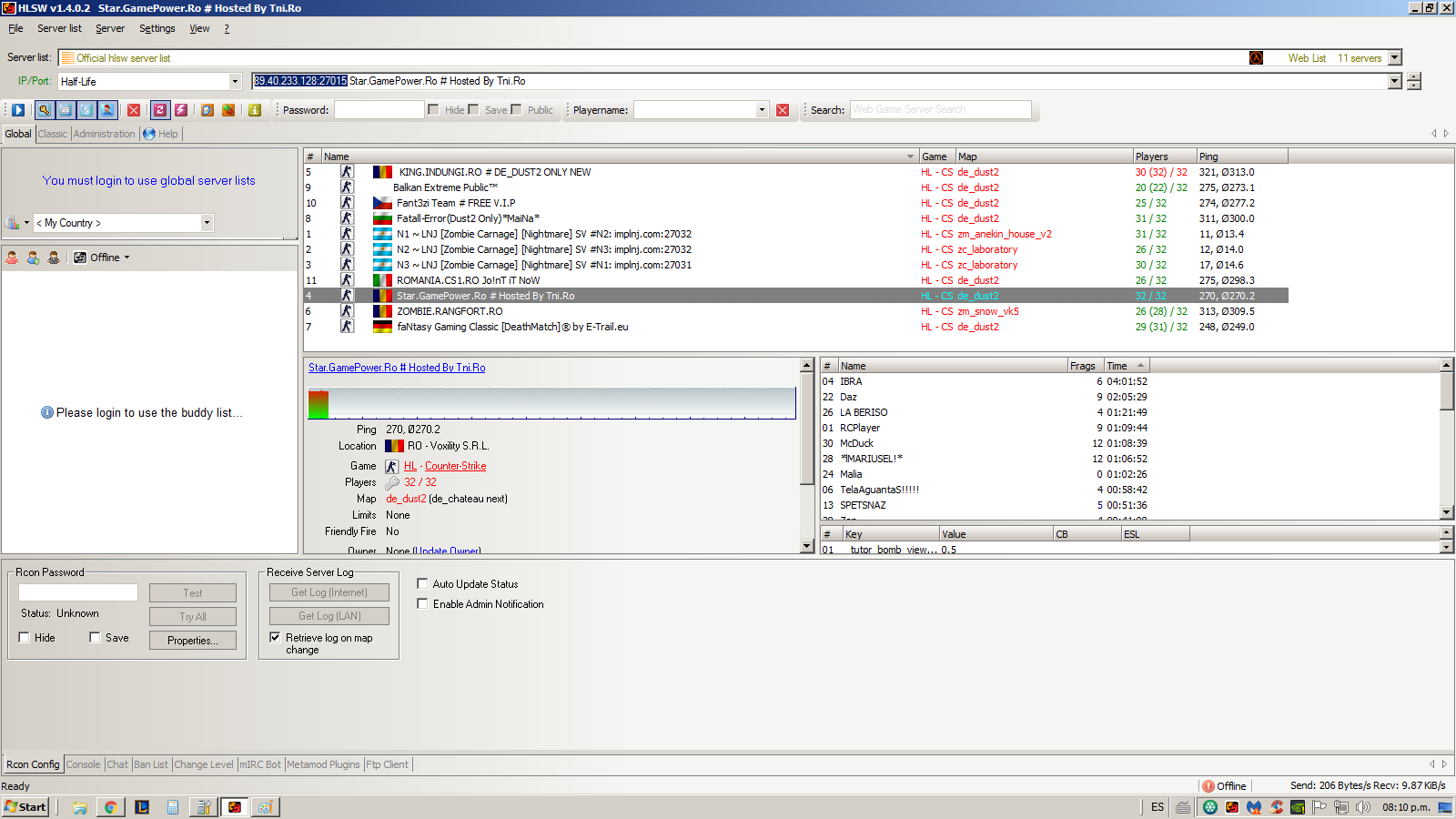This screenshot has width=1456, height=819.
Task: Open the Help globe icon tab
Action: [x=149, y=134]
